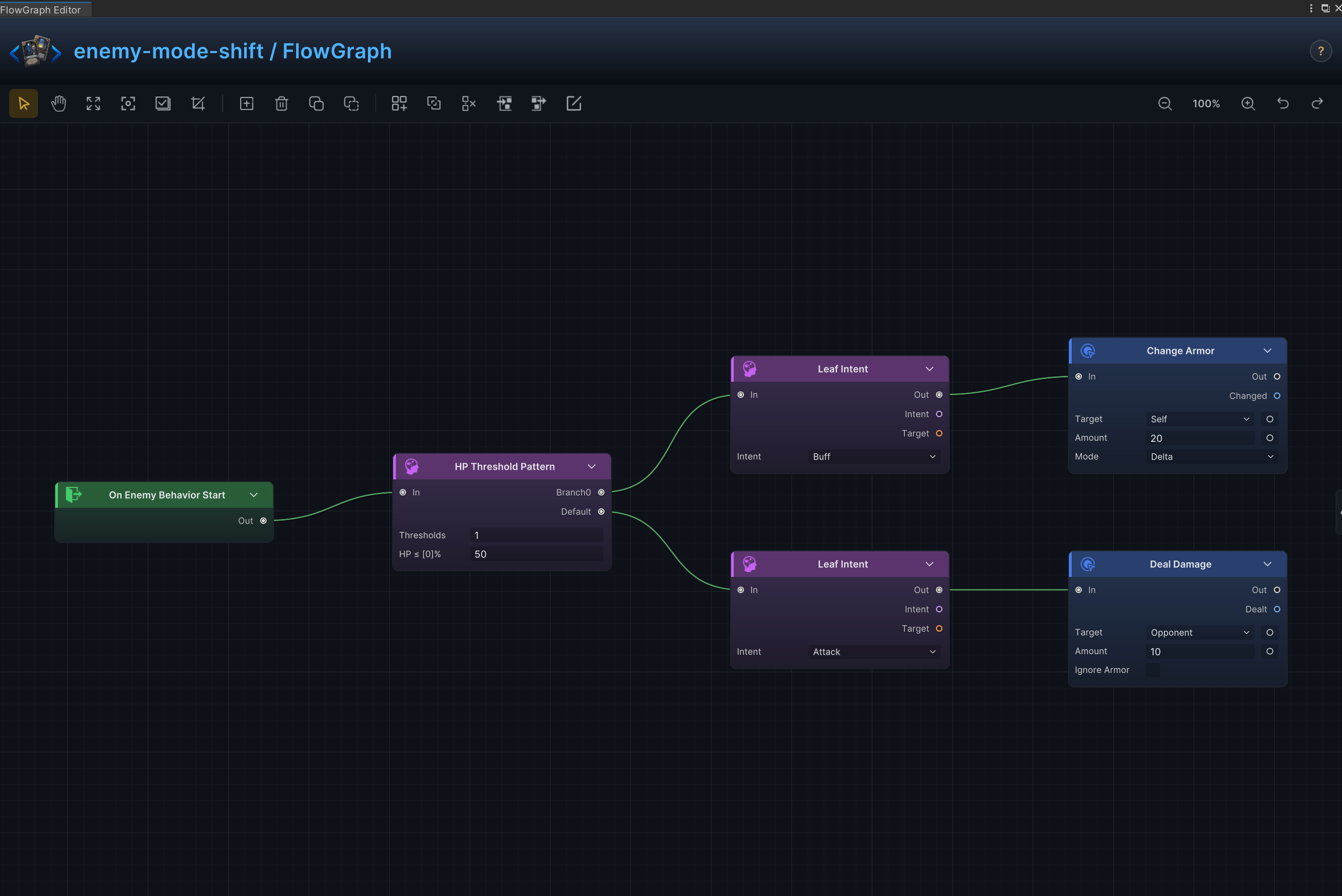Click the Deal Damage Amount field

1200,651
